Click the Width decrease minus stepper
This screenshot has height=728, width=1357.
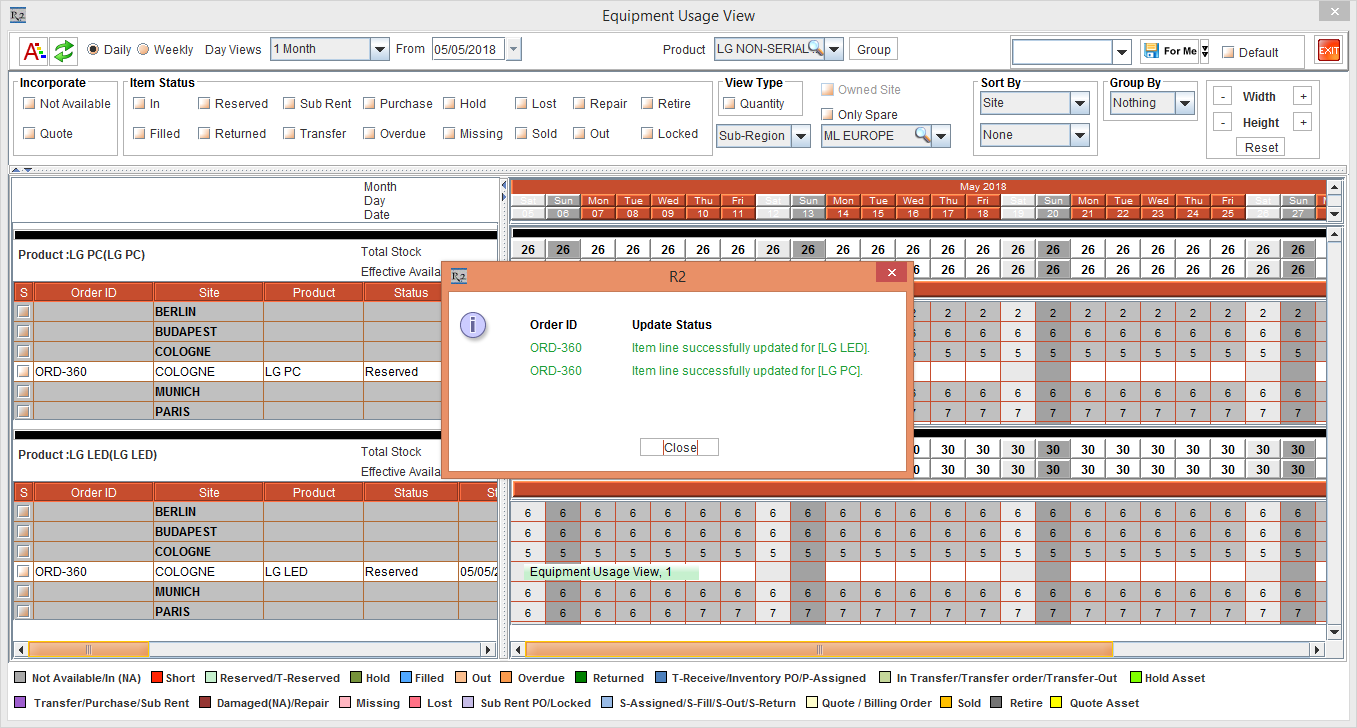(1222, 96)
